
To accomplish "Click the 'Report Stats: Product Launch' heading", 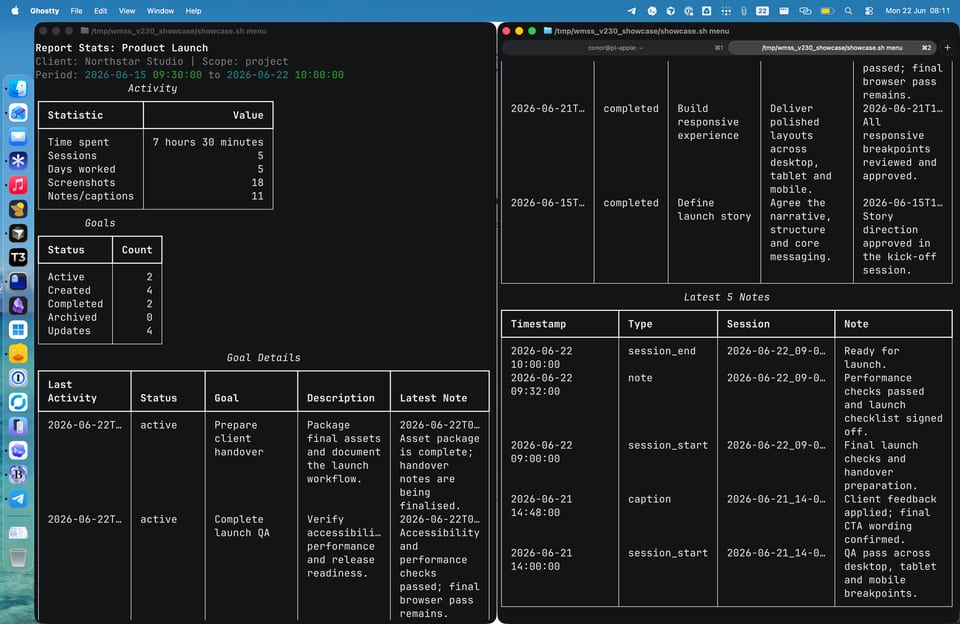I will pyautogui.click(x=121, y=48).
